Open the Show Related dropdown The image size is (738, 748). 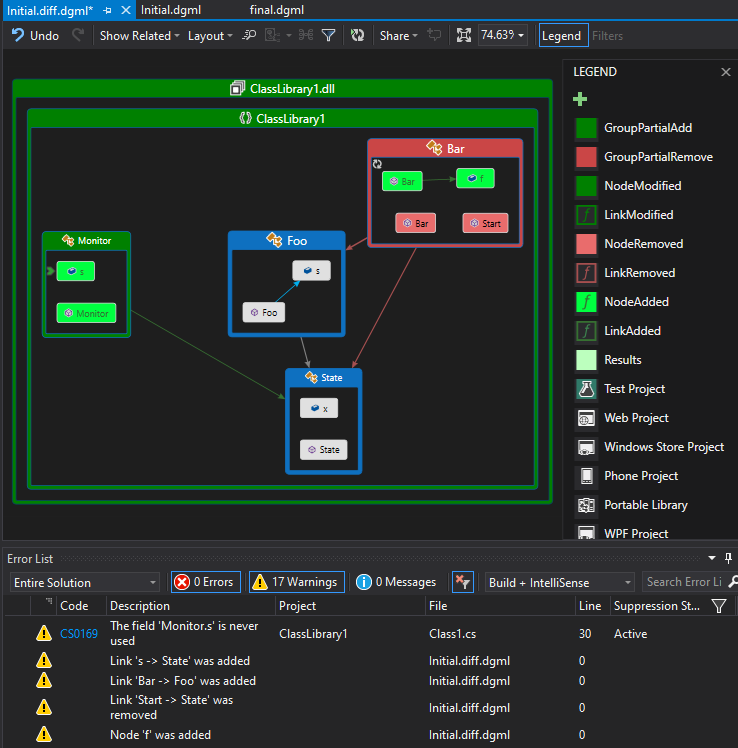140,35
